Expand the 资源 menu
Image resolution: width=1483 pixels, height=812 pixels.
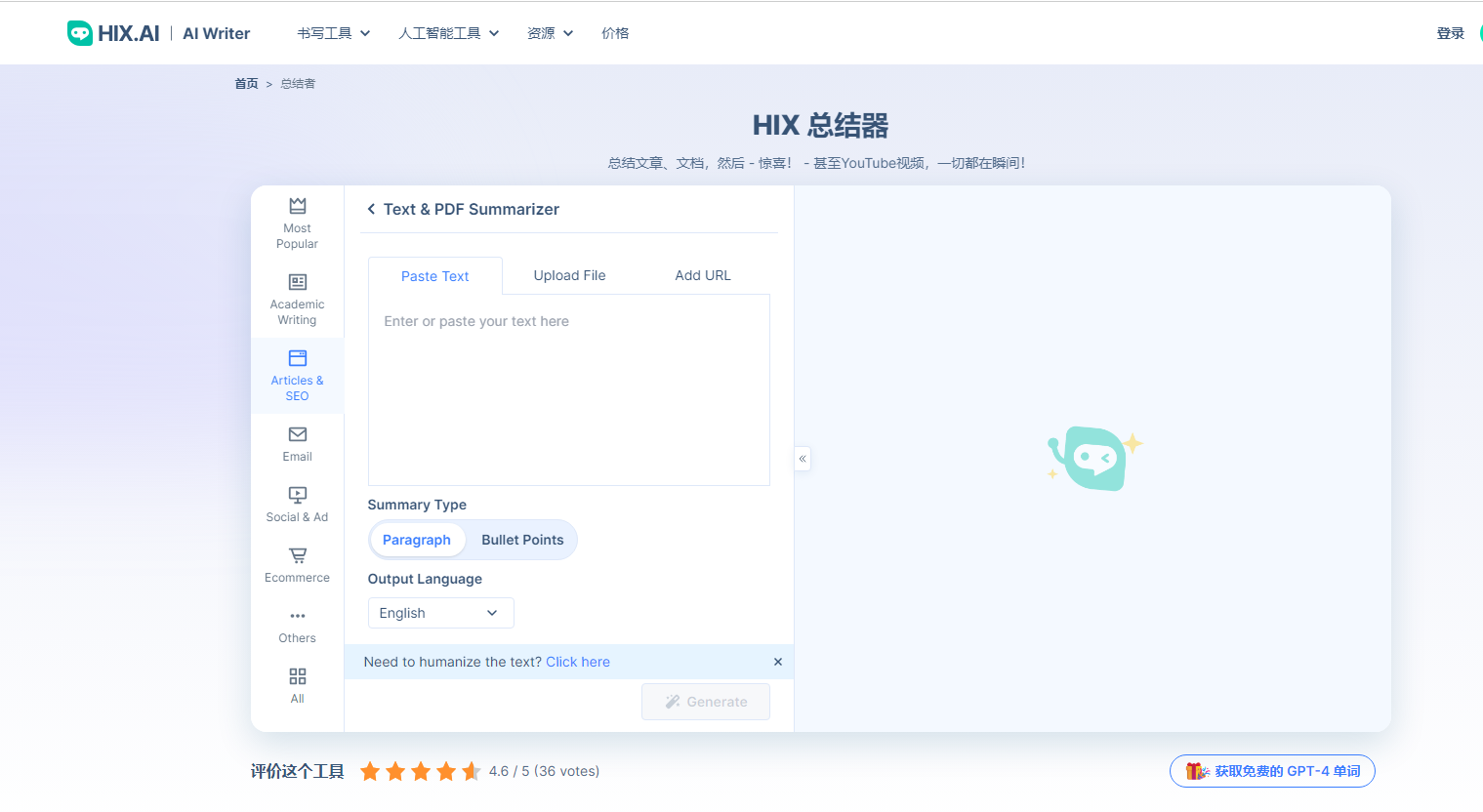coord(551,33)
